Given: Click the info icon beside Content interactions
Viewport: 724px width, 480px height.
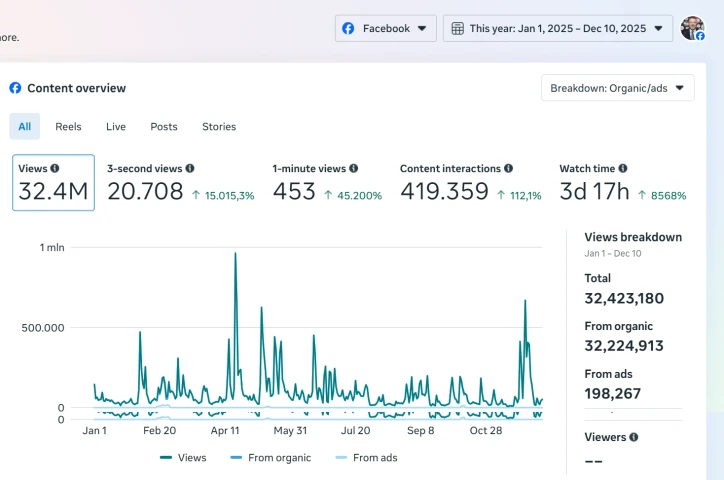Looking at the screenshot, I should pos(509,169).
